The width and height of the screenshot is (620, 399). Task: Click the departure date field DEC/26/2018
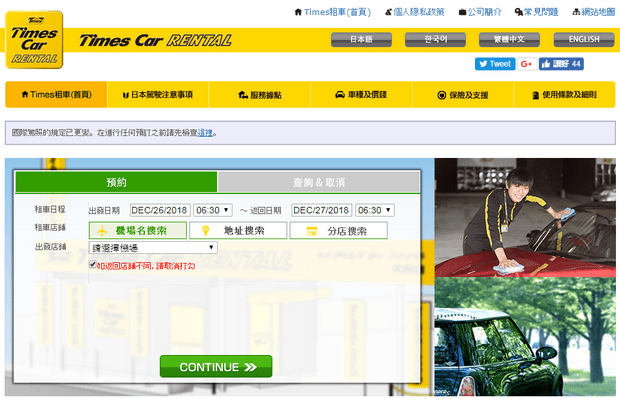point(160,210)
